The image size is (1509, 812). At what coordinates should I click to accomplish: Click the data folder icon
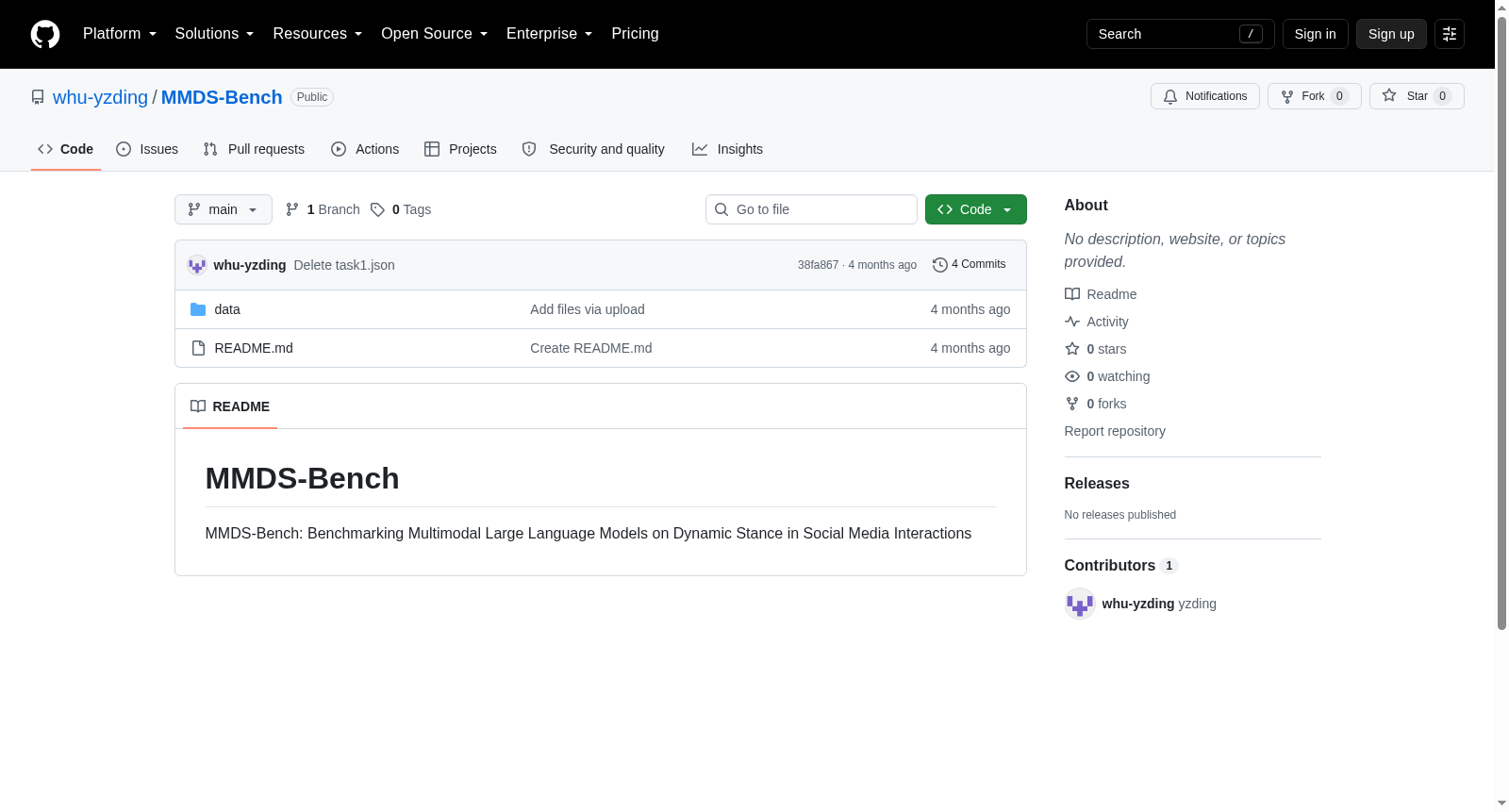tap(198, 309)
